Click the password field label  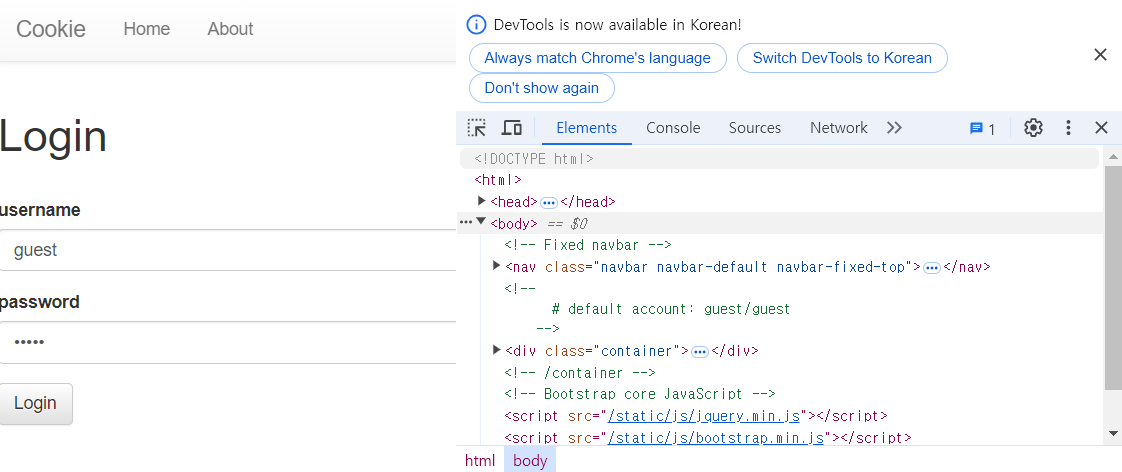39,302
